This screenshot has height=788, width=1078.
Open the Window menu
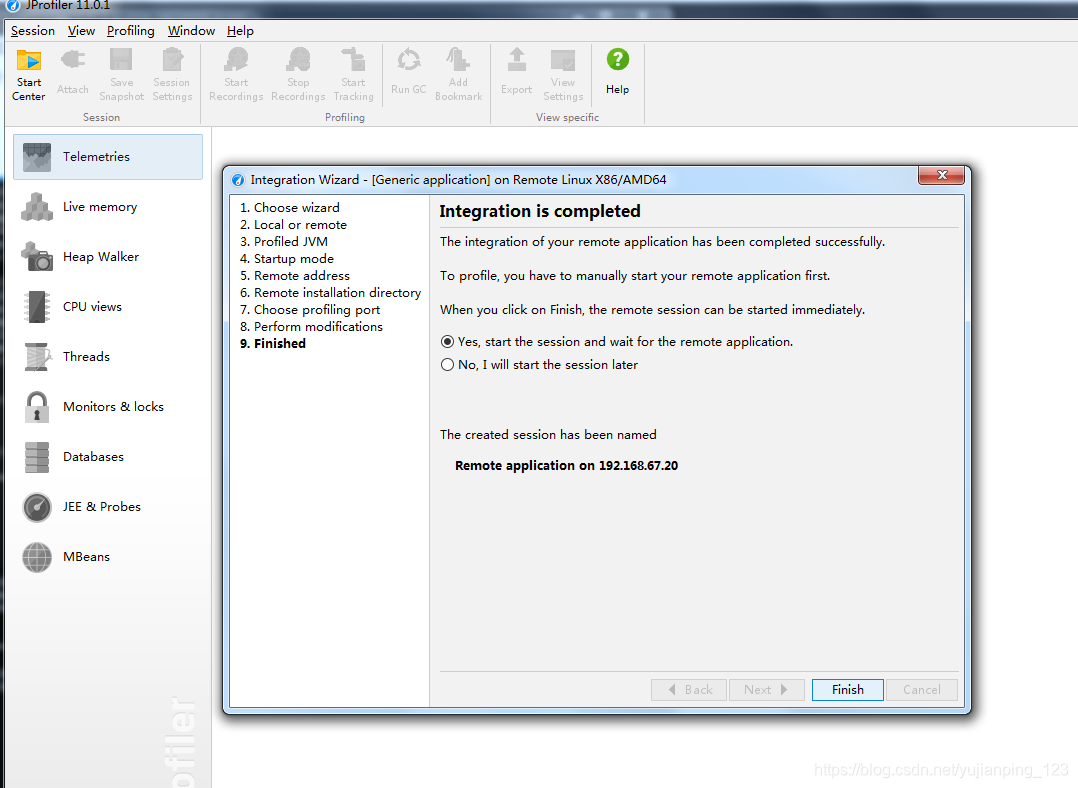pos(191,31)
